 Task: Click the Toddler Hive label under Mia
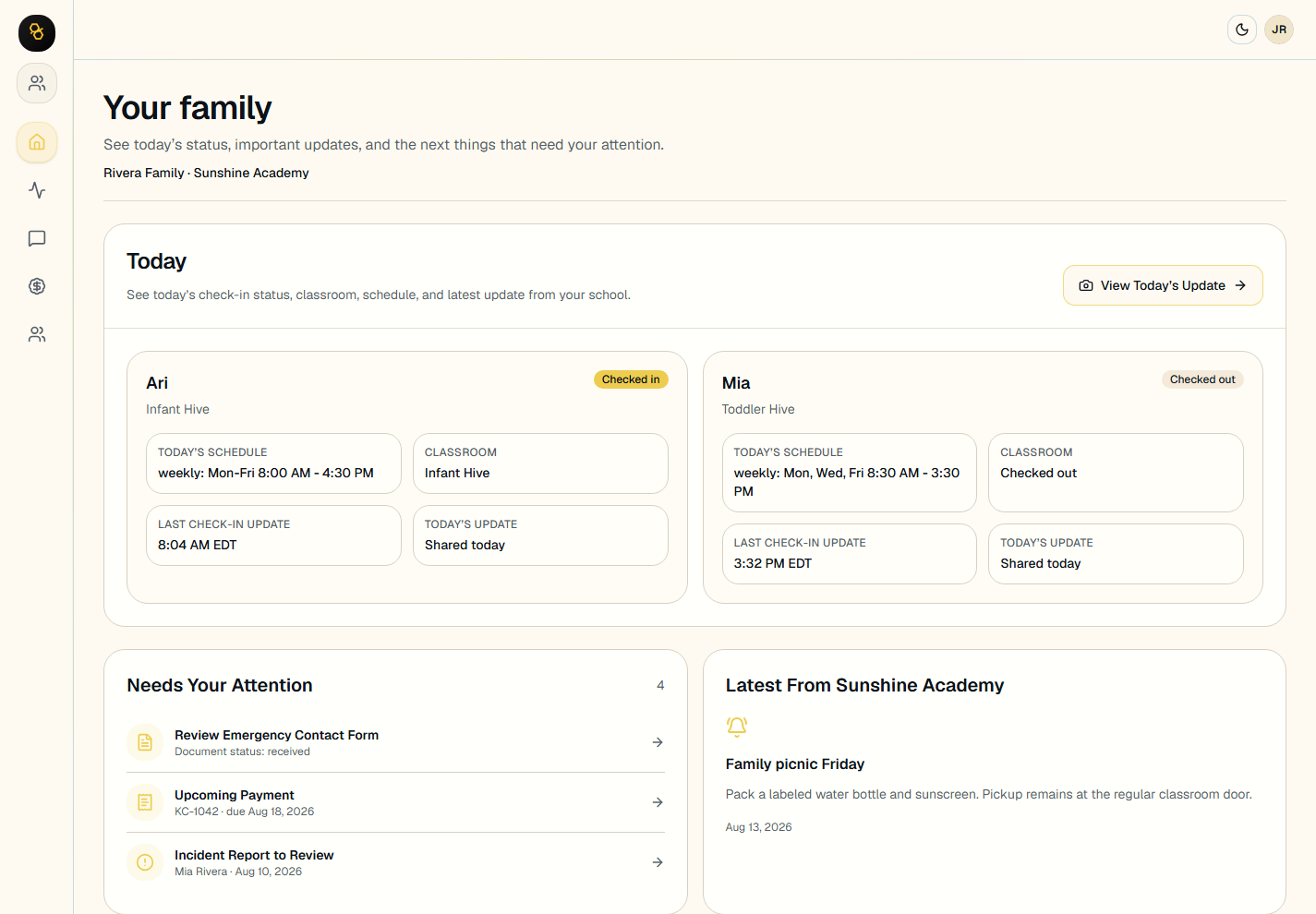tap(758, 409)
